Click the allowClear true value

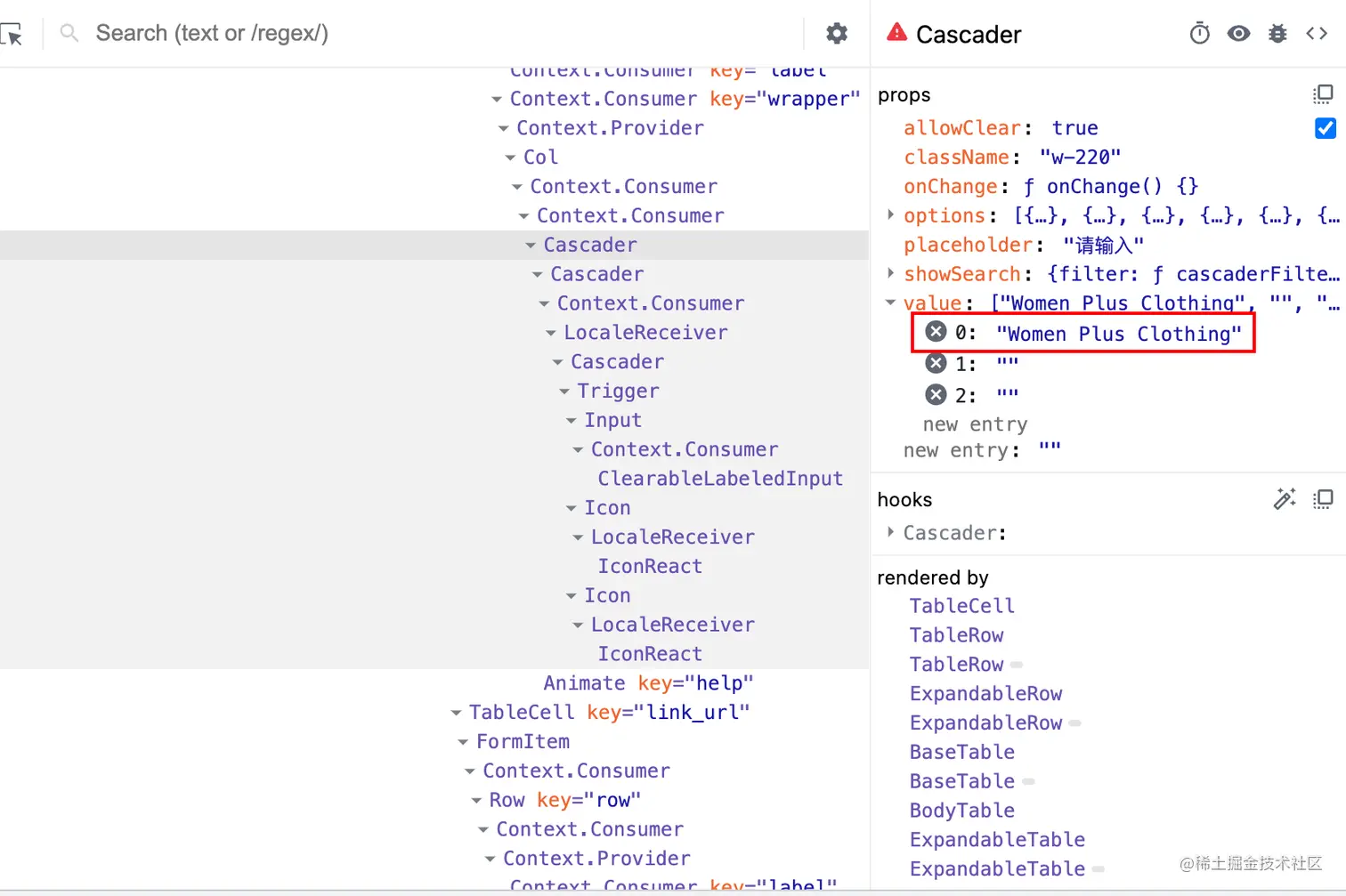pos(1074,128)
